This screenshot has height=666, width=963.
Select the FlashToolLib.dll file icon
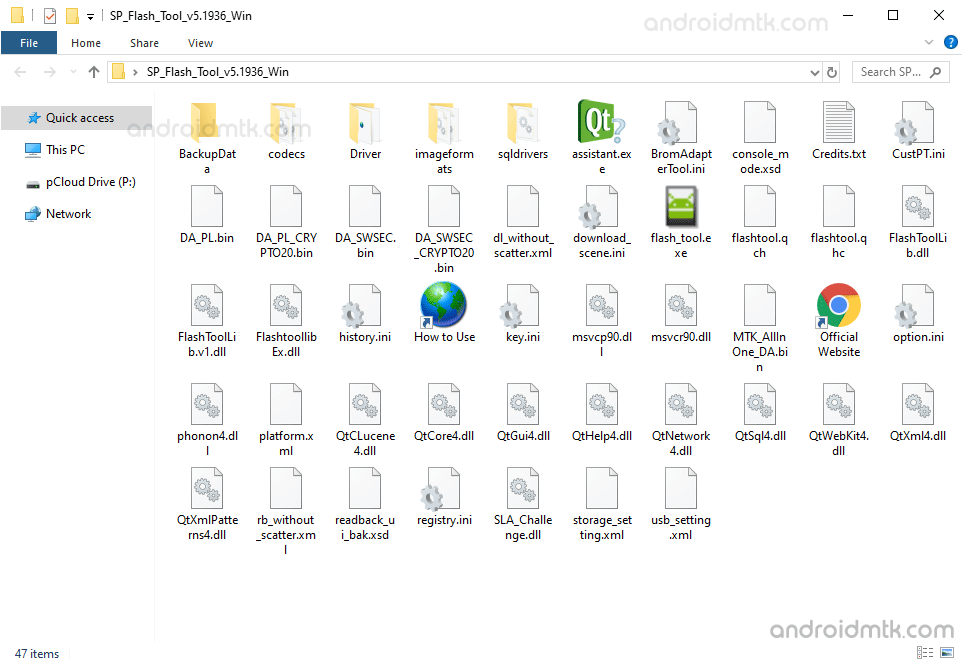tap(918, 207)
